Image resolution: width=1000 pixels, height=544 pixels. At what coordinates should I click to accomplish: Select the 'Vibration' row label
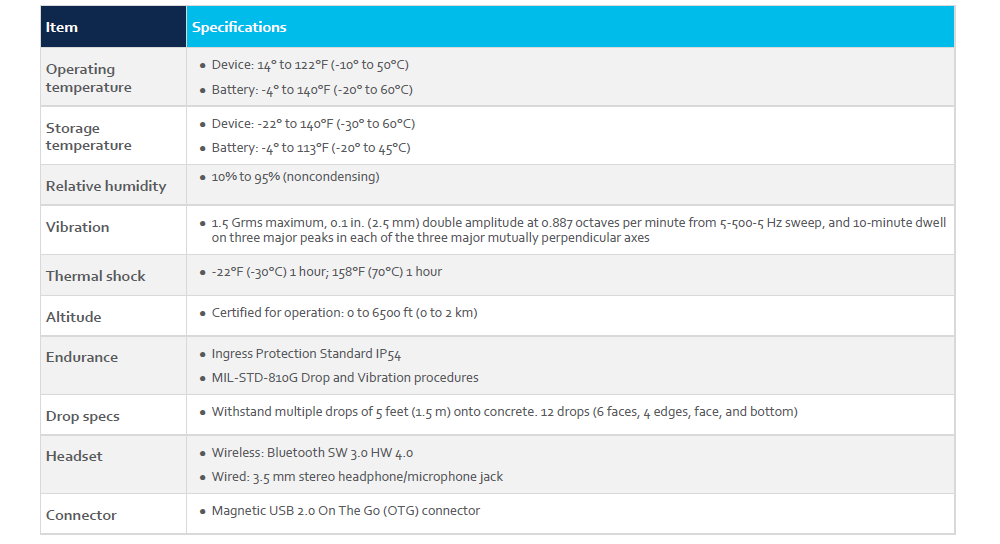[78, 227]
